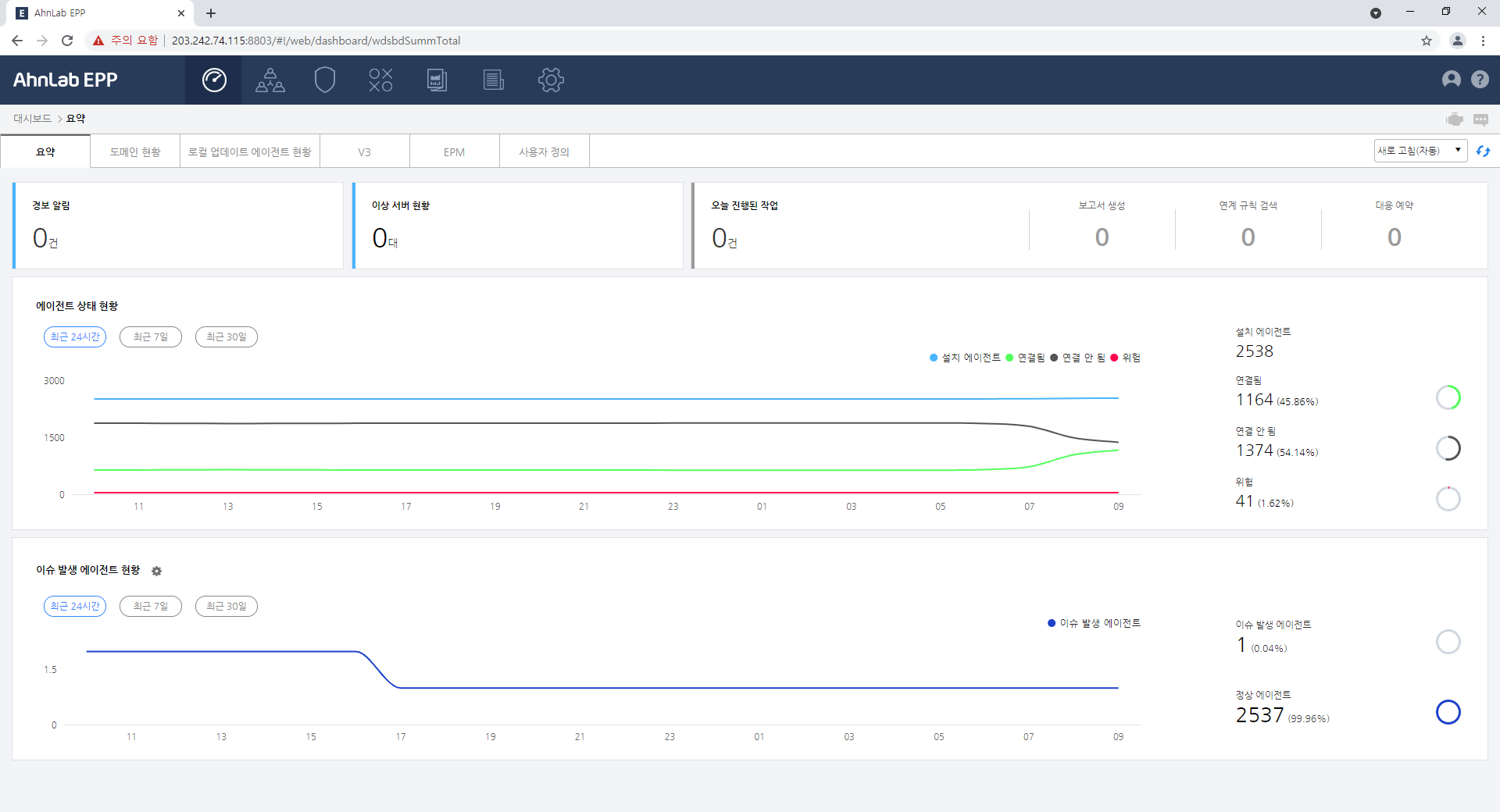Viewport: 1500px width, 812px height.
Task: Open the dashboard gauge icon in navbar
Action: [214, 80]
